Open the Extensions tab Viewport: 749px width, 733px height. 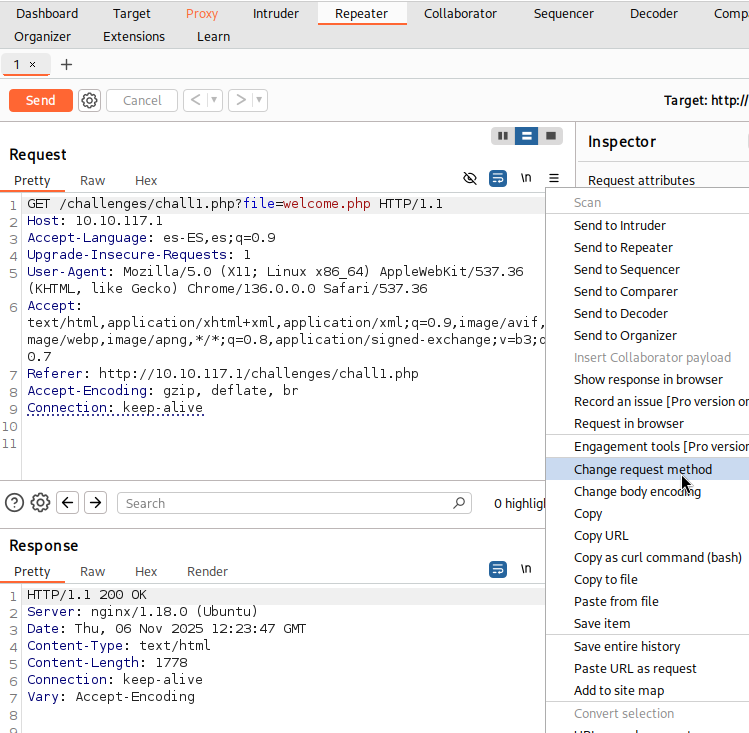134,36
